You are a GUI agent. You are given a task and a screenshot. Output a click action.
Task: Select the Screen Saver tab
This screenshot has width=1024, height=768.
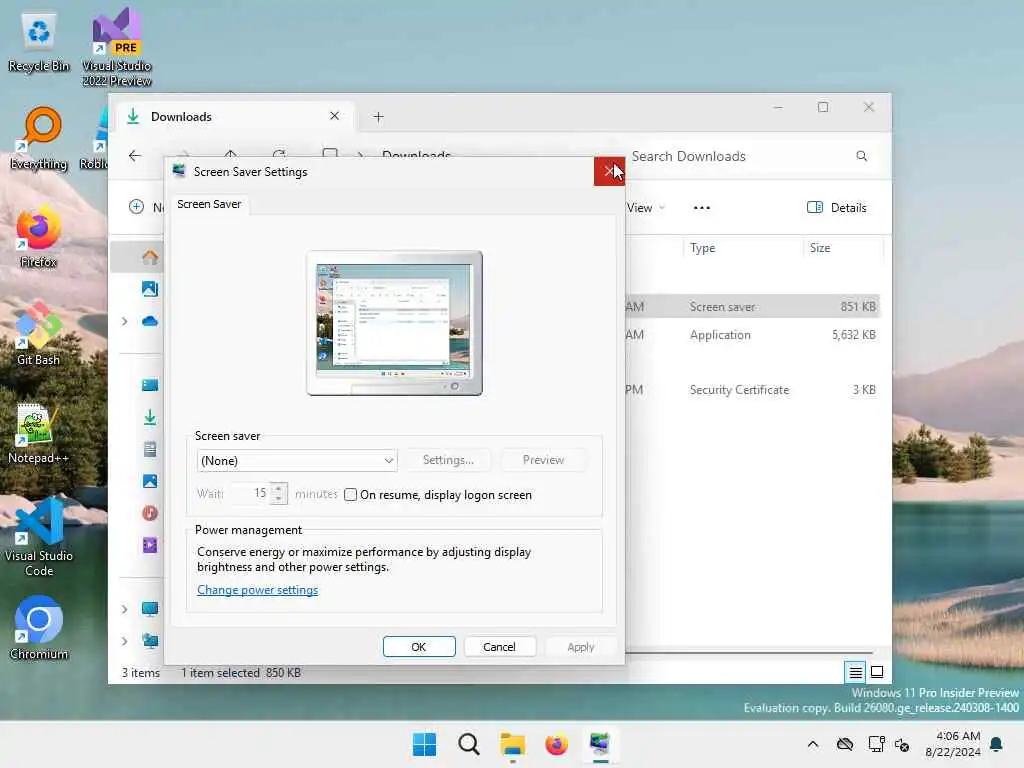[209, 204]
